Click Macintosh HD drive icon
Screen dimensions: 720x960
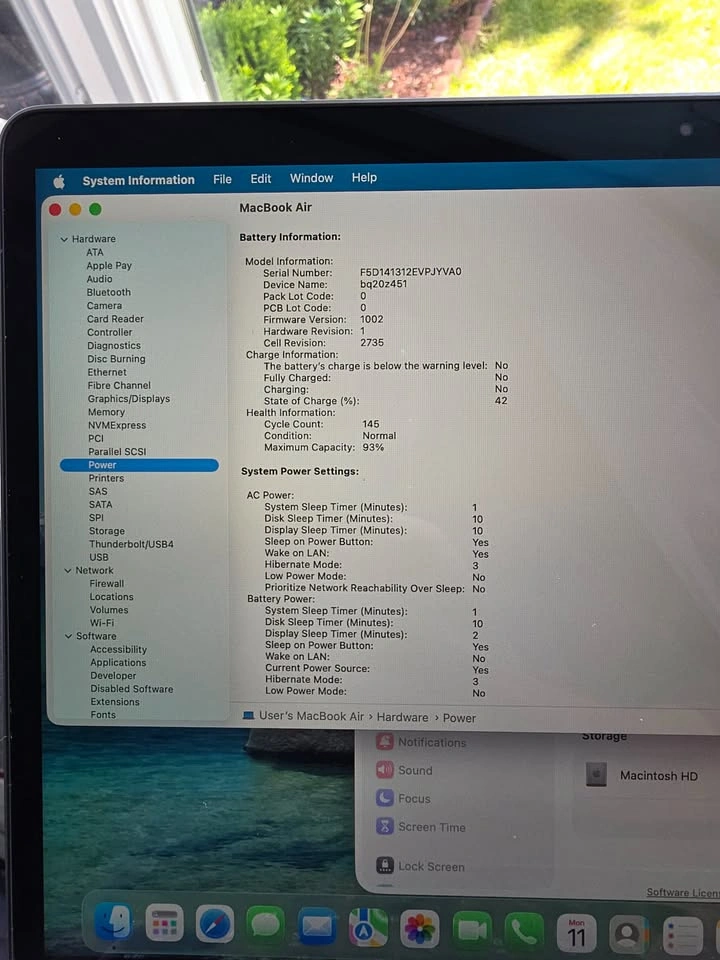(x=596, y=774)
